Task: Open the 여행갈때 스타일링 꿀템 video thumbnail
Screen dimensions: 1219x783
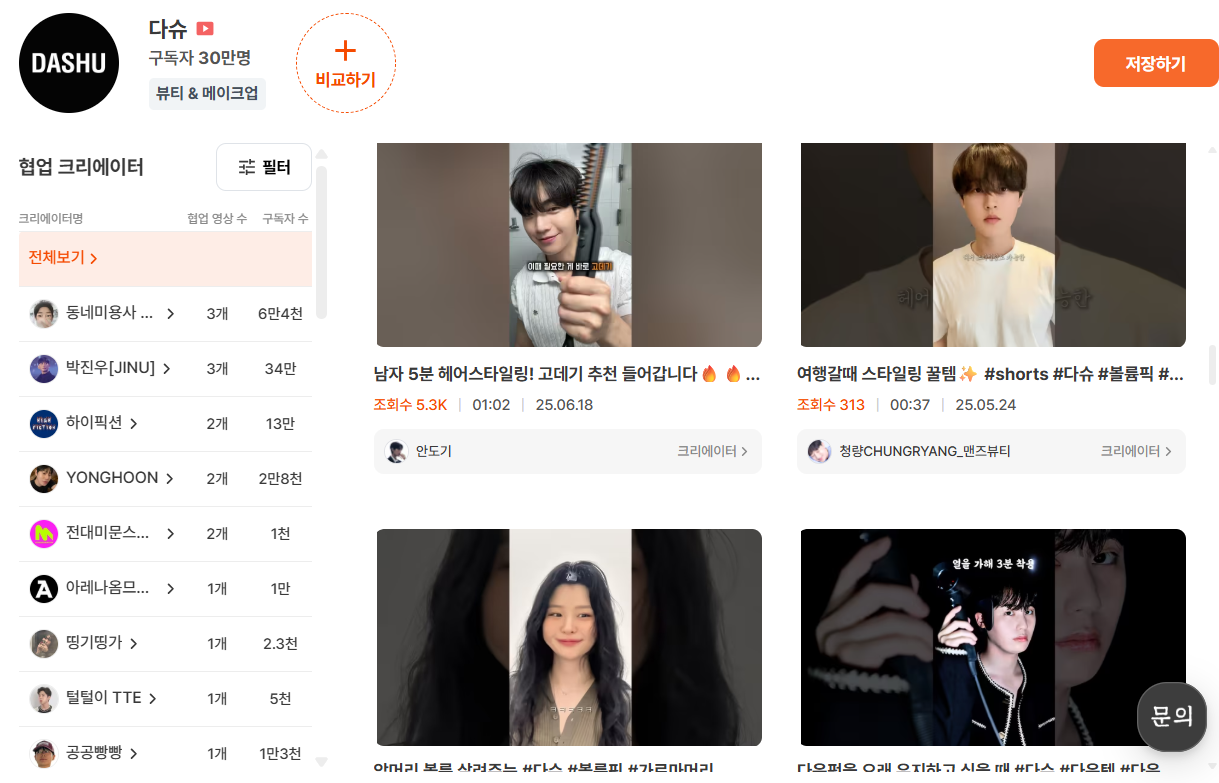Action: pos(993,245)
